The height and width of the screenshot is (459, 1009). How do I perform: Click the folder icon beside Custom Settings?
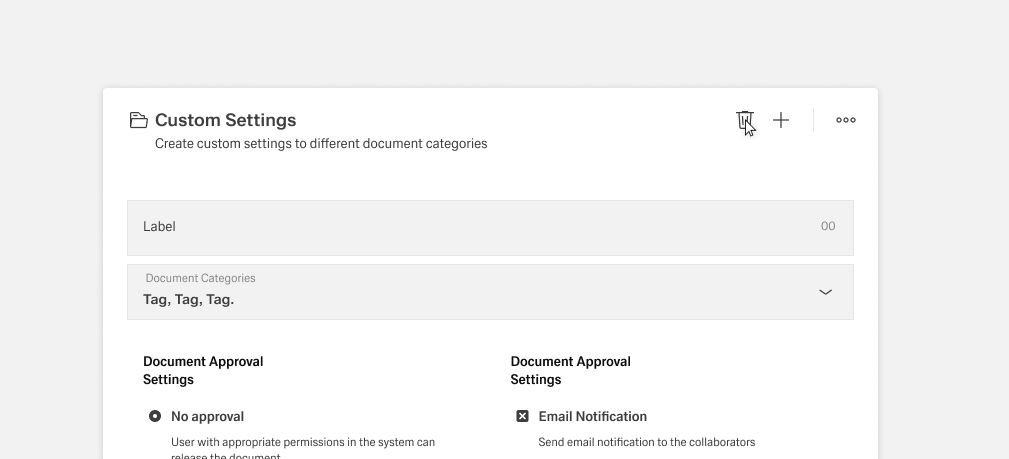click(139, 120)
